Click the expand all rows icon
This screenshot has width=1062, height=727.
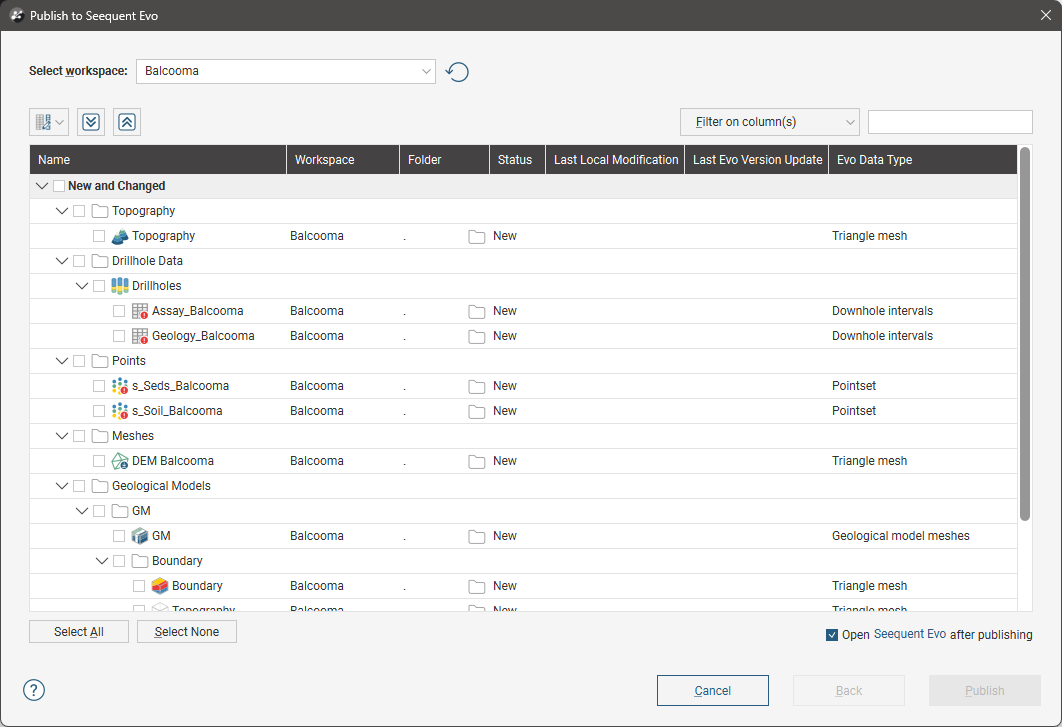tap(91, 122)
